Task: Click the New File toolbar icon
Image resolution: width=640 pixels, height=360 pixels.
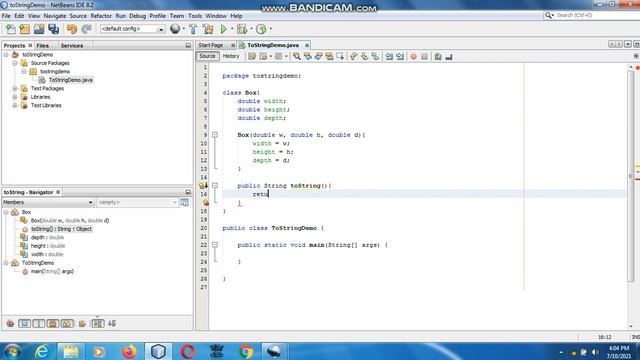Action: pos(11,29)
